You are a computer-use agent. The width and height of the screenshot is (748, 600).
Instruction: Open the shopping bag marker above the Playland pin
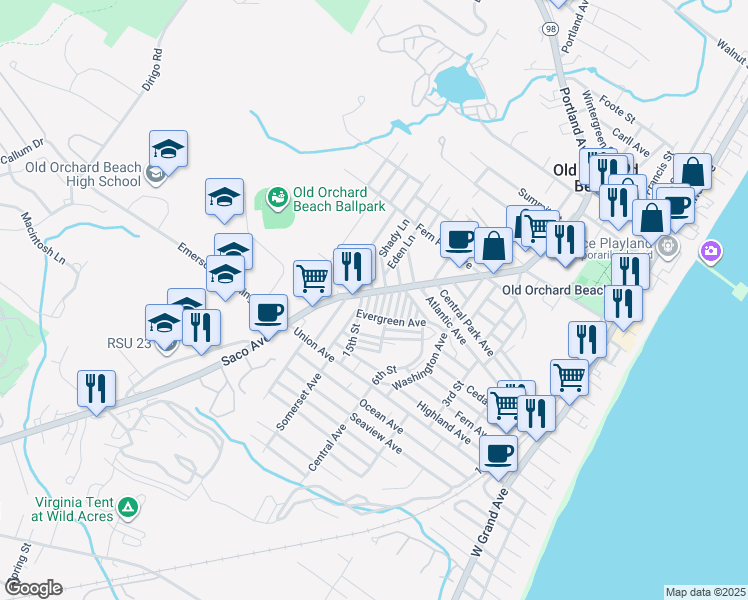click(652, 220)
